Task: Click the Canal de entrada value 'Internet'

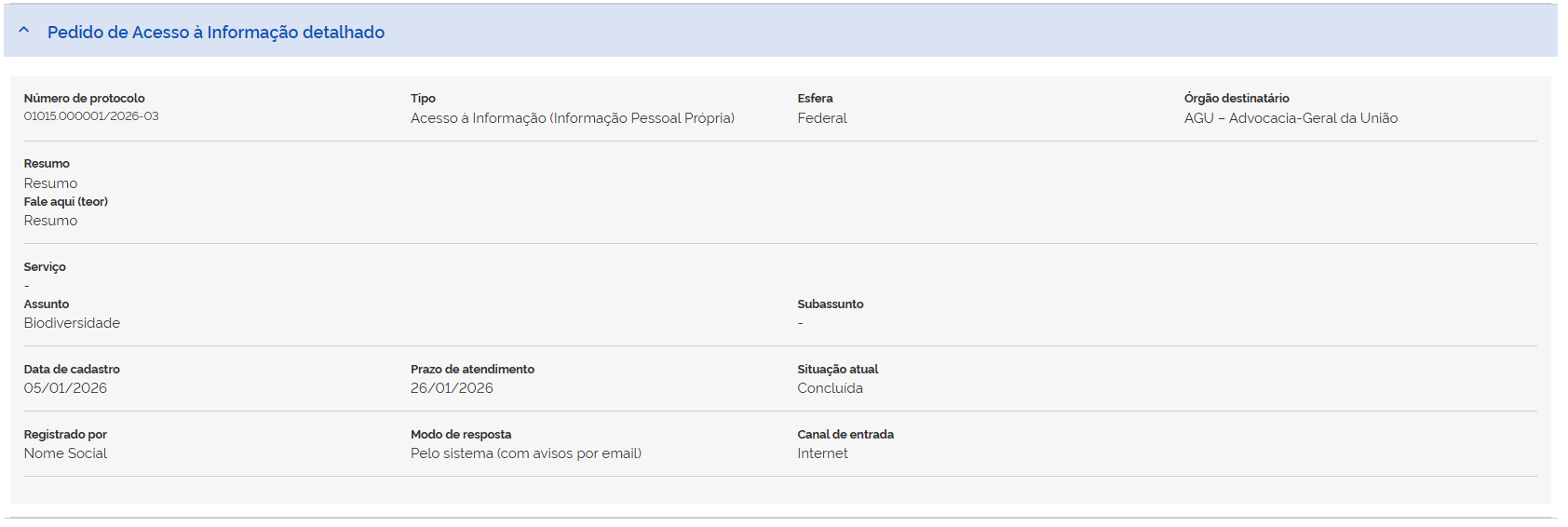Action: tap(822, 453)
